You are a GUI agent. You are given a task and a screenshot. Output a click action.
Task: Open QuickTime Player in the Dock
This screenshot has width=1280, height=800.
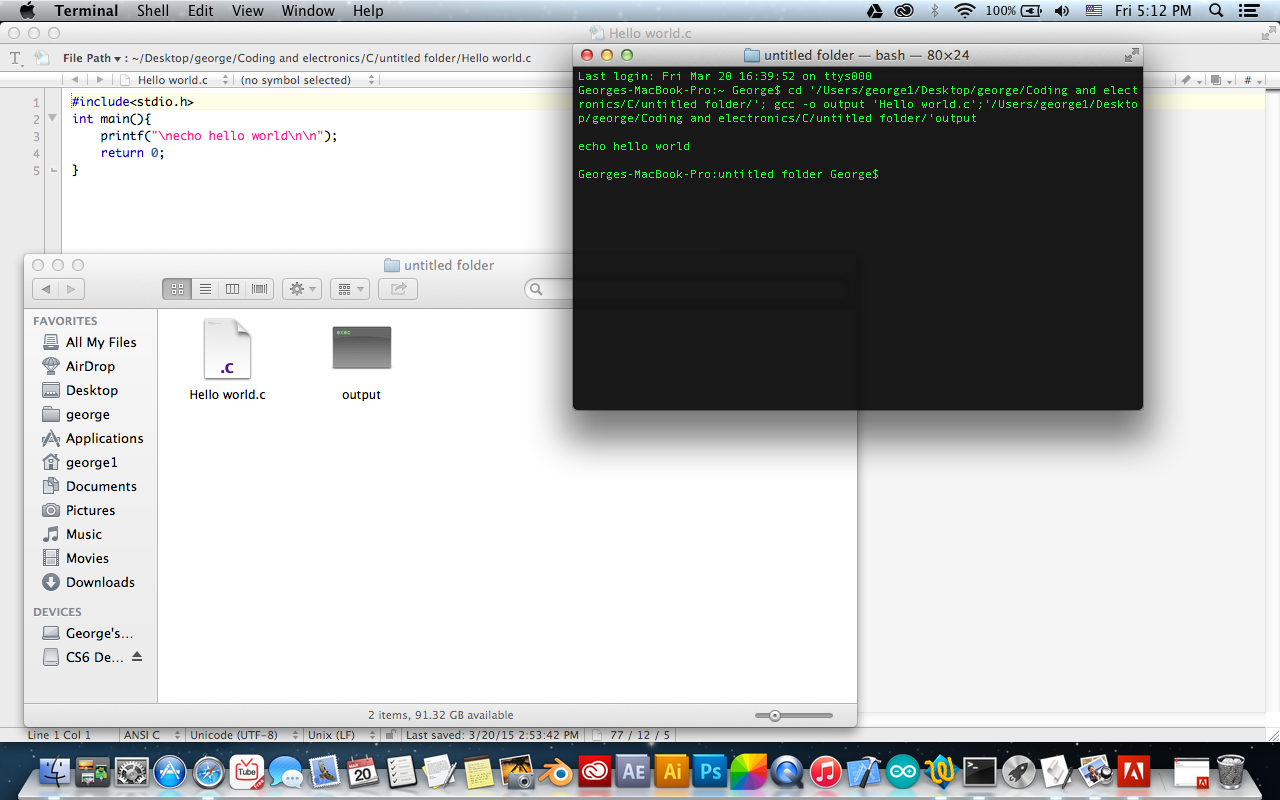(x=787, y=771)
